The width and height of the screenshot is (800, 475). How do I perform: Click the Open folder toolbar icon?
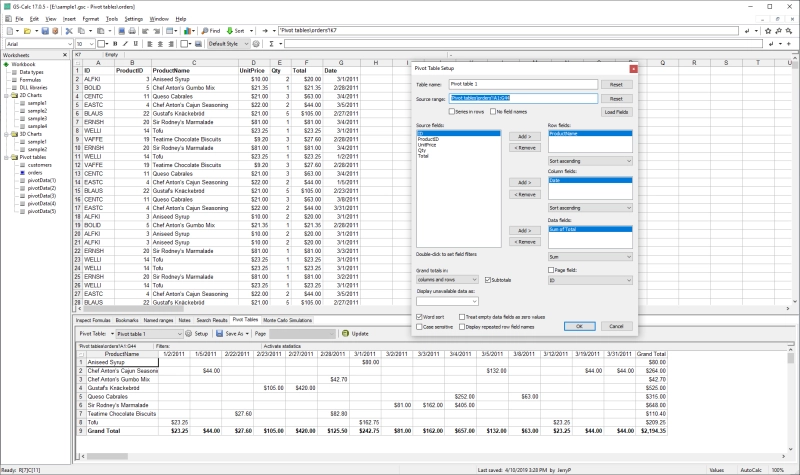pyautogui.click(x=28, y=31)
